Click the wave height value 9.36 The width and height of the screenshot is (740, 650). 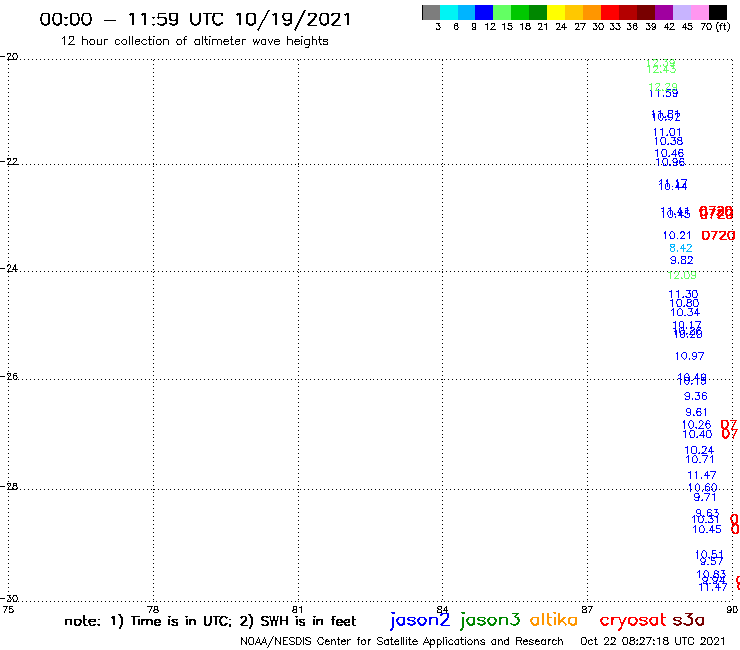coord(696,396)
